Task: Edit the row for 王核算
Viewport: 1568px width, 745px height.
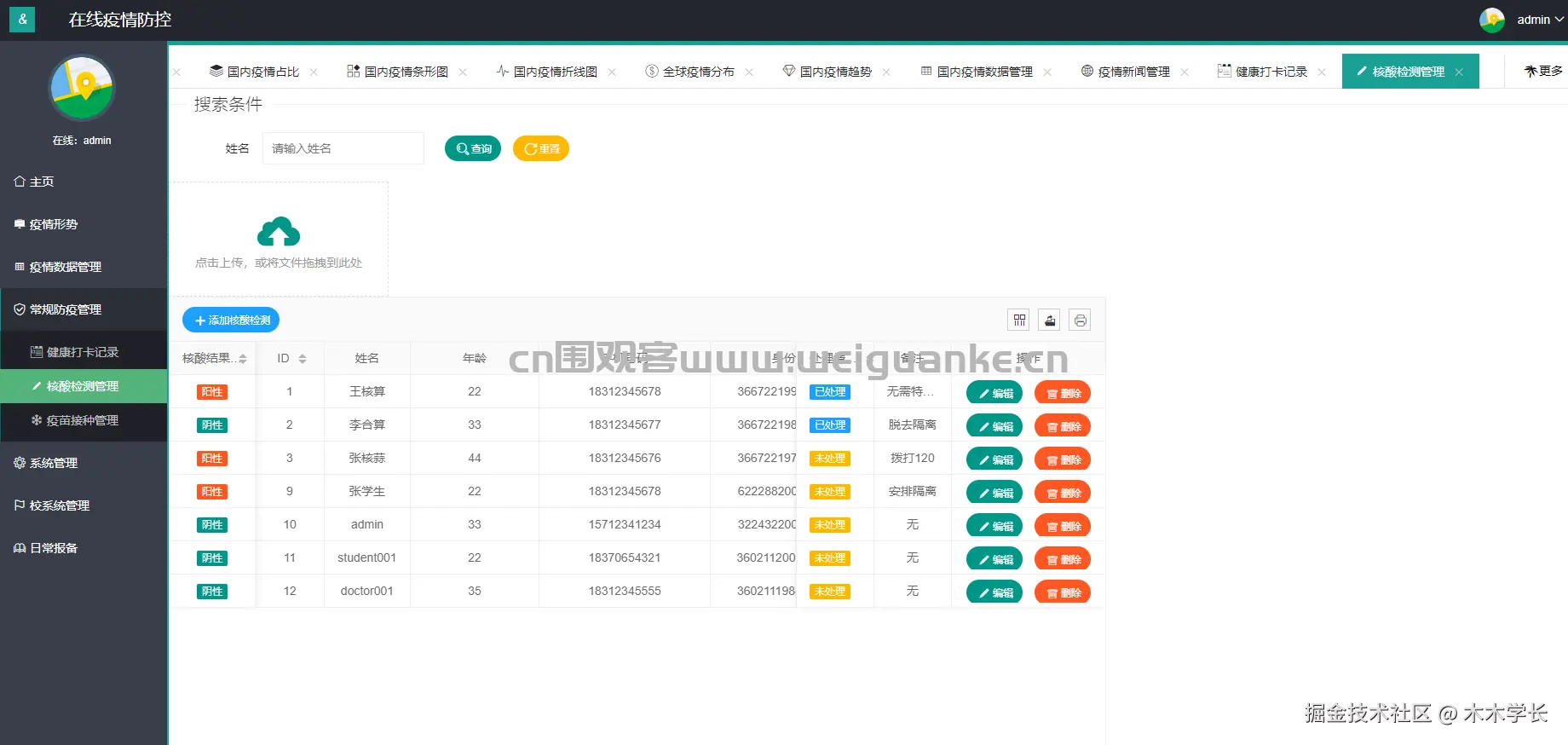Action: tap(994, 393)
